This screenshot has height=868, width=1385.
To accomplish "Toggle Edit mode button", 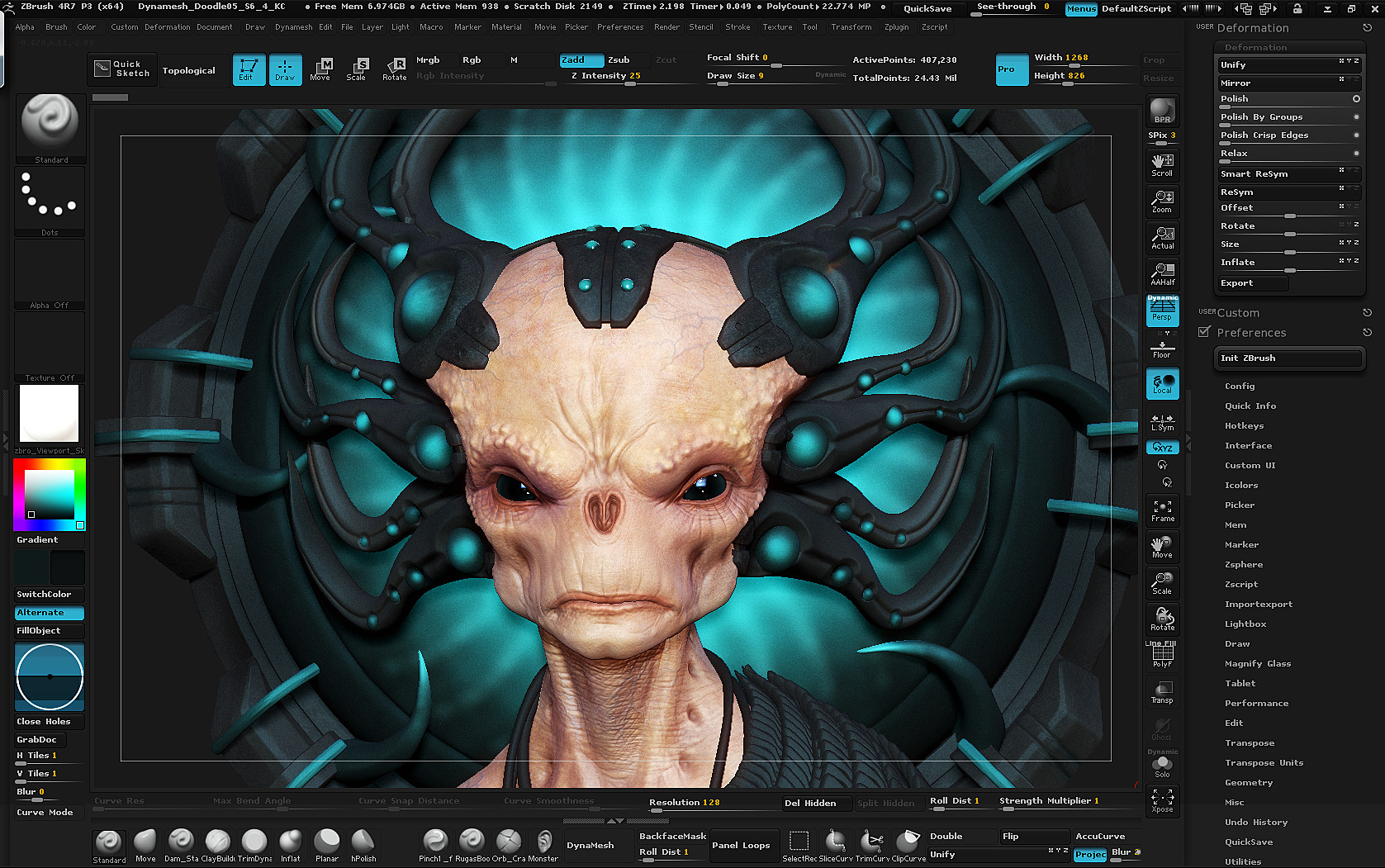I will (248, 69).
